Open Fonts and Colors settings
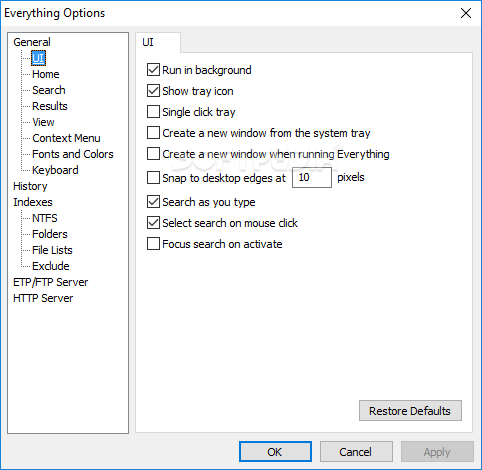This screenshot has width=482, height=470. (73, 154)
